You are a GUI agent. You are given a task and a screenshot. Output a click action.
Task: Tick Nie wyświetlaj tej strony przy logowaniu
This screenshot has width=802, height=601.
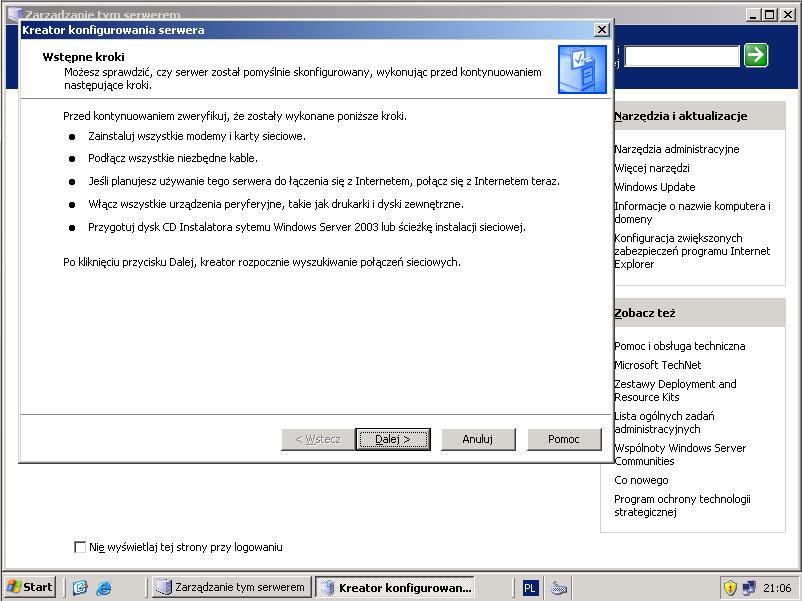click(80, 547)
